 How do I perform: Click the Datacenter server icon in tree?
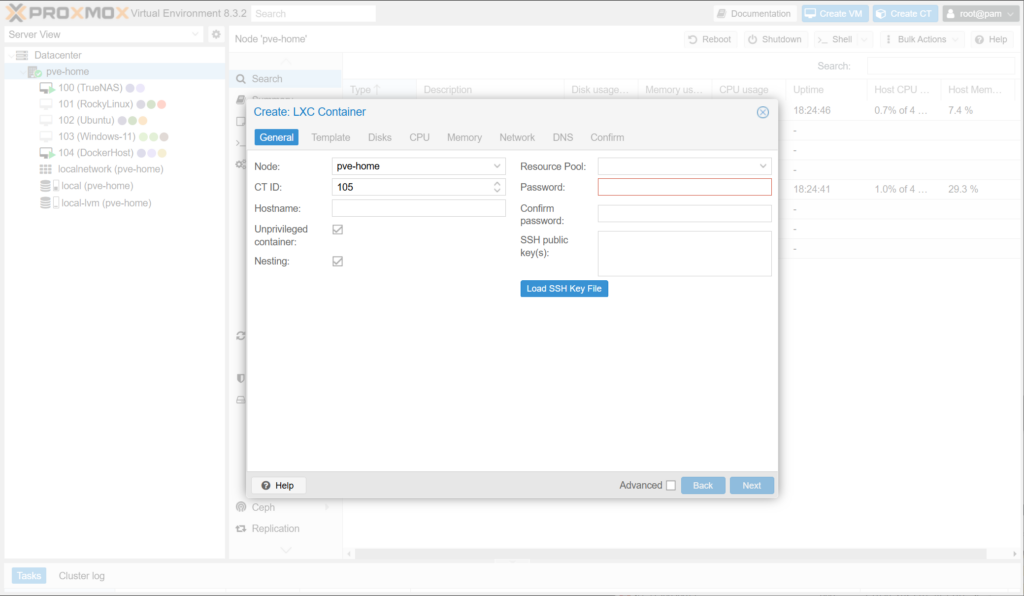(x=21, y=55)
